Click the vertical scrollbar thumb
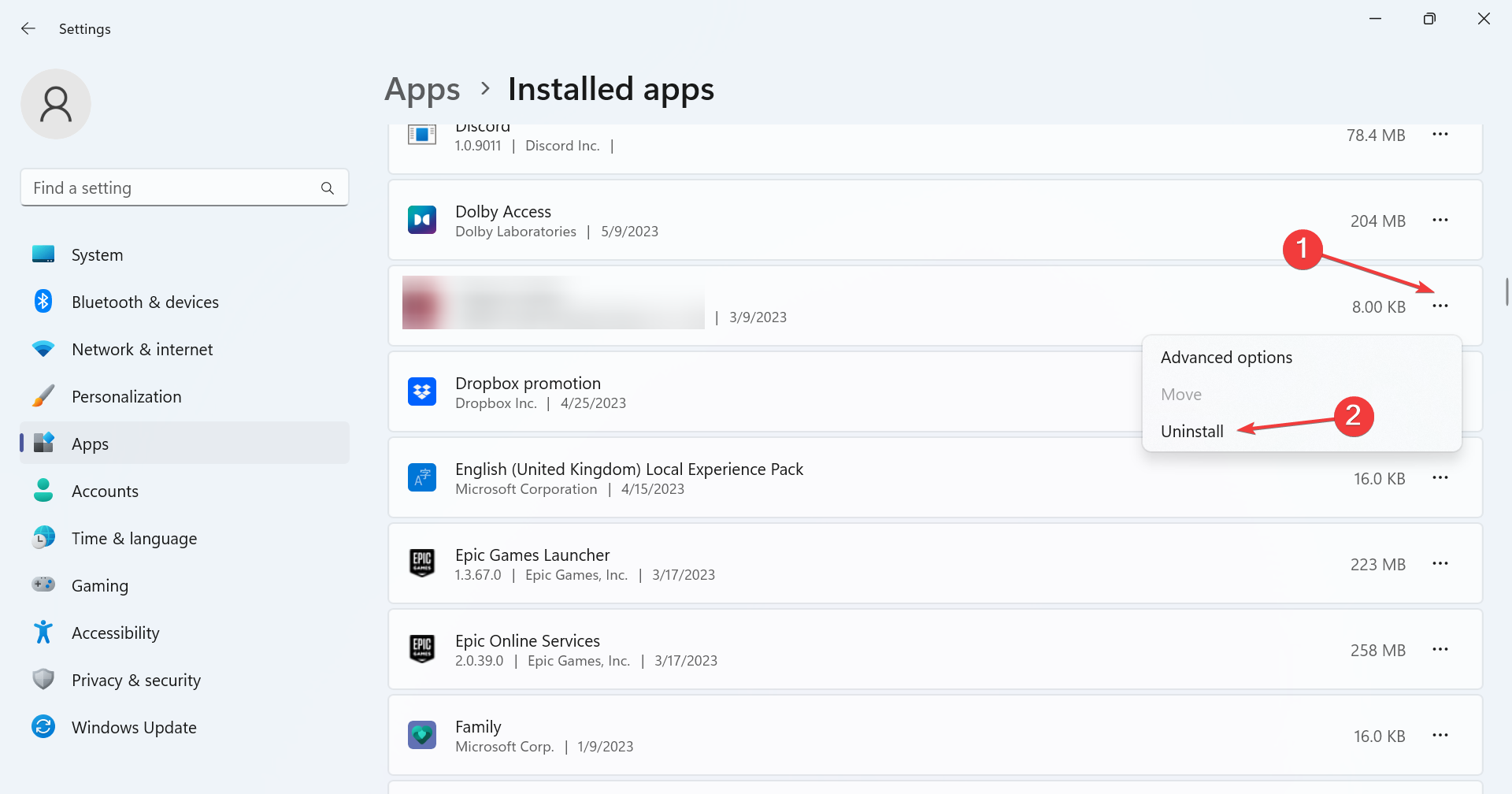The height and width of the screenshot is (794, 1512). point(1506,291)
